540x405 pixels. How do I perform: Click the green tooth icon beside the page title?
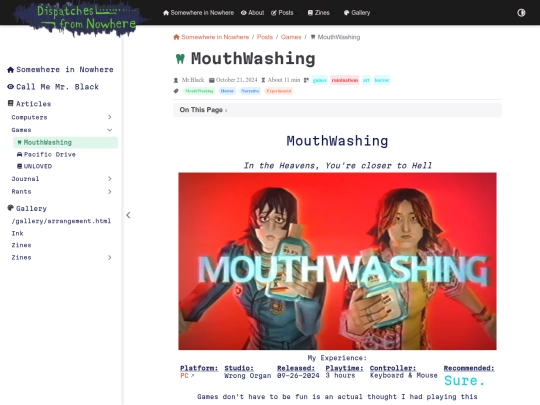[180, 59]
